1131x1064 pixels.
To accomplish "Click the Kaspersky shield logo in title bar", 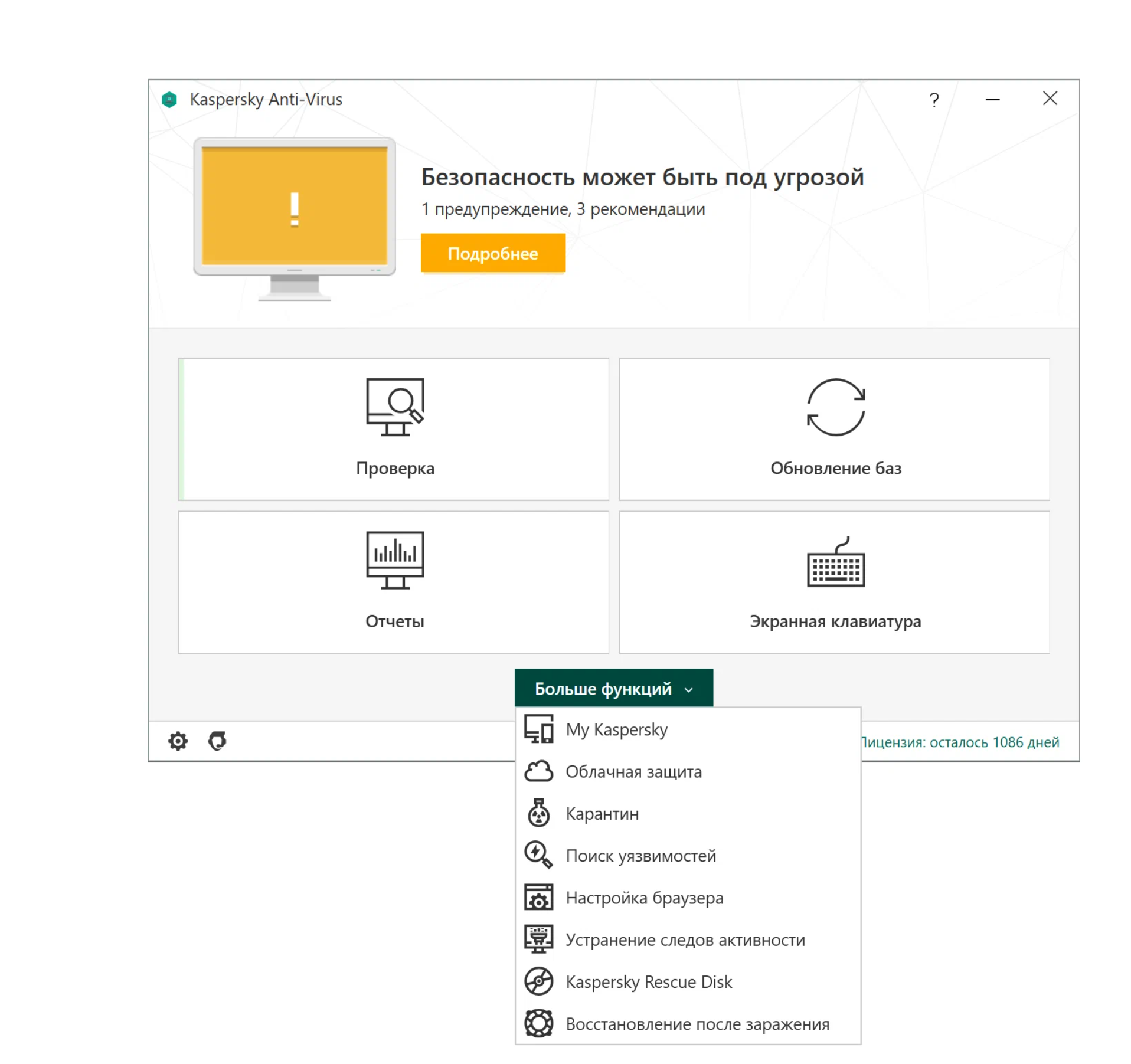I will tap(169, 99).
